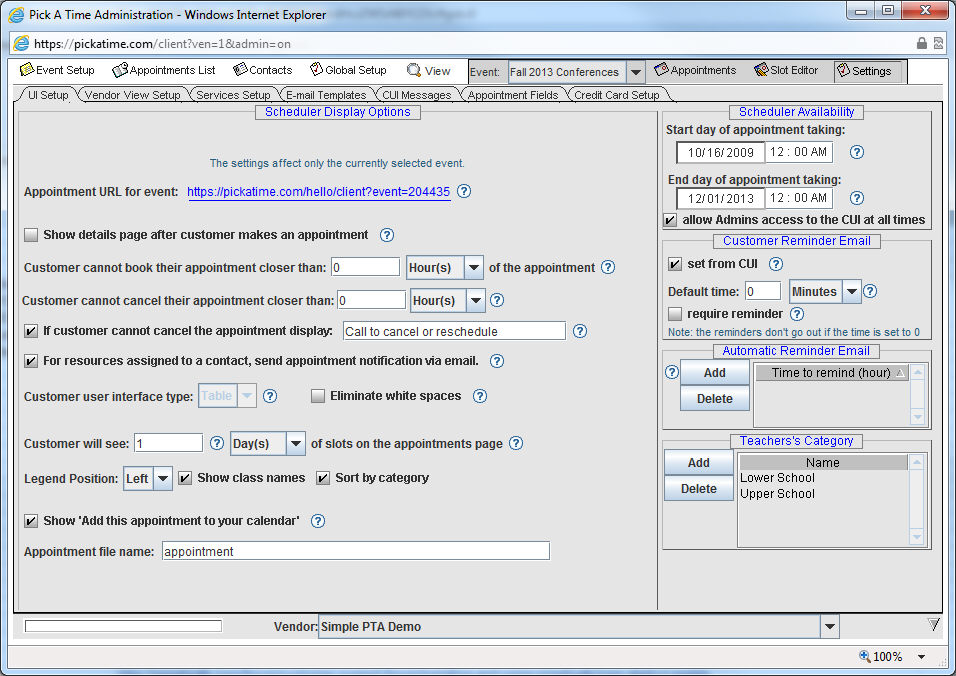Open Global Setup
Image resolution: width=956 pixels, height=676 pixels.
pos(348,70)
